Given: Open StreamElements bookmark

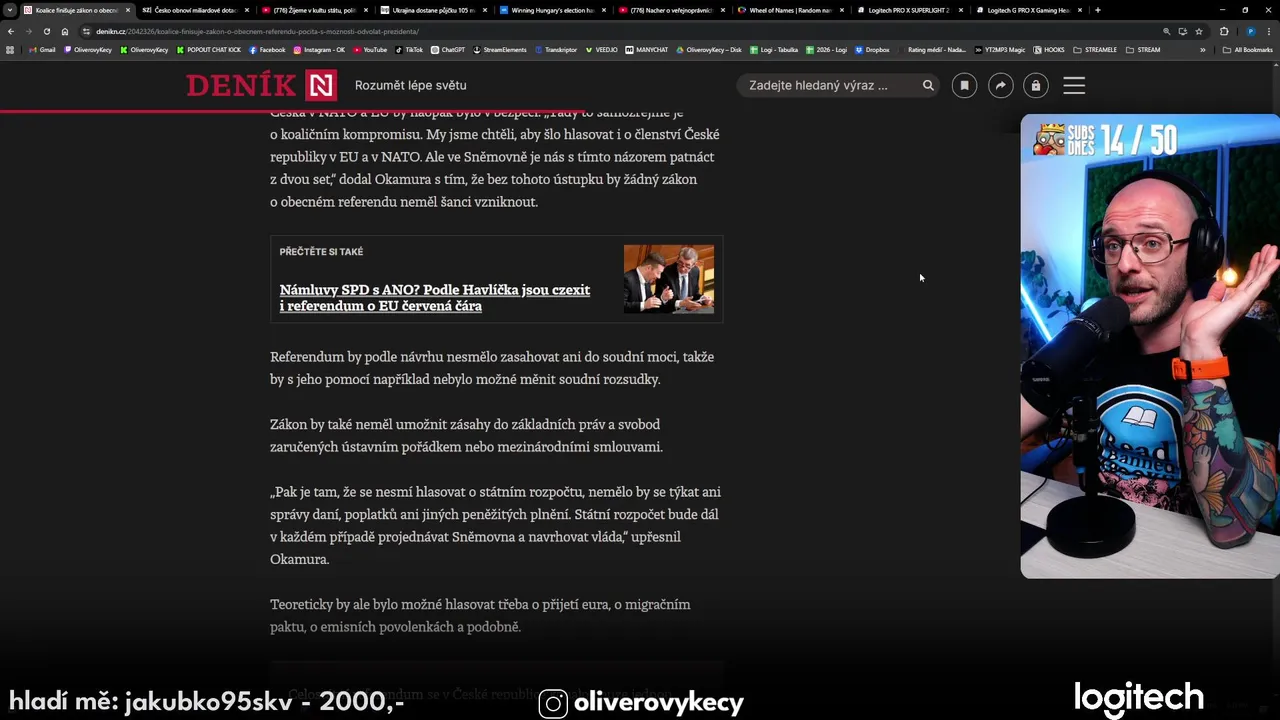Looking at the screenshot, I should pos(500,49).
